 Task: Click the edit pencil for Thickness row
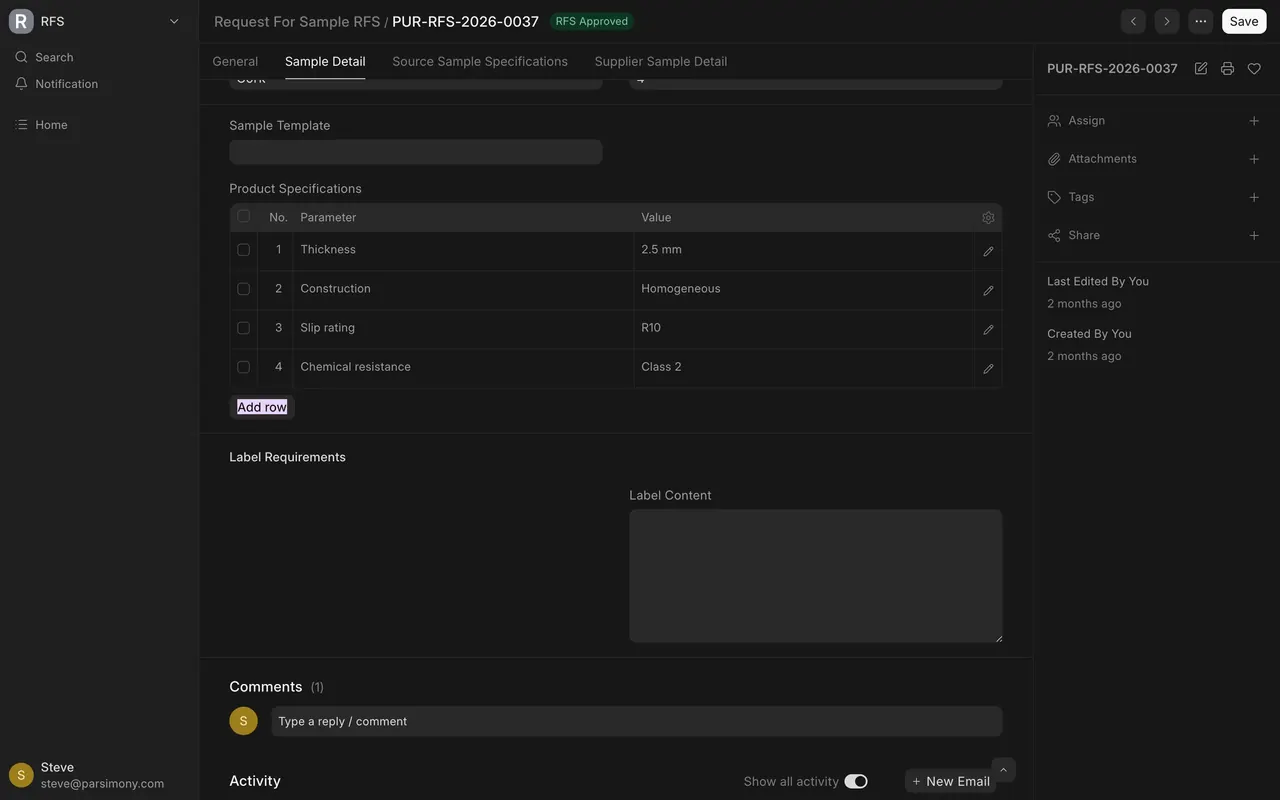[988, 251]
